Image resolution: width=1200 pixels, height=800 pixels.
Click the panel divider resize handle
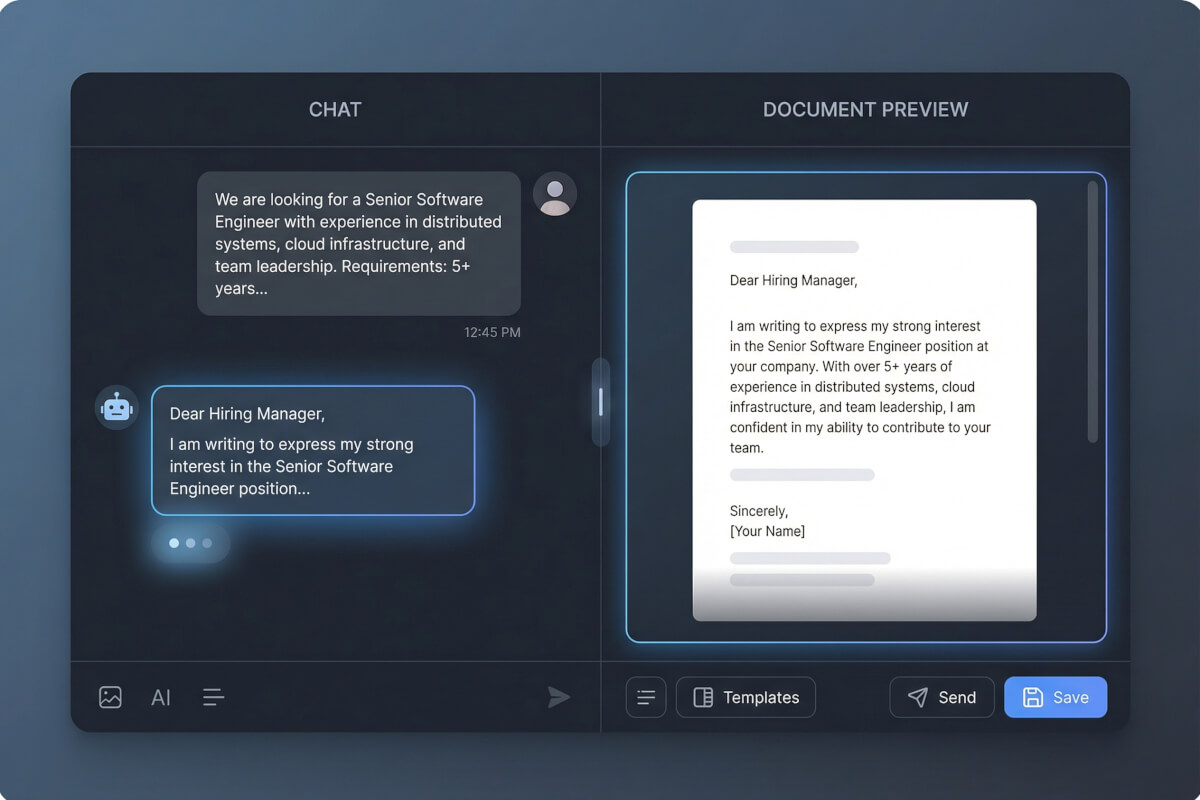tap(600, 402)
